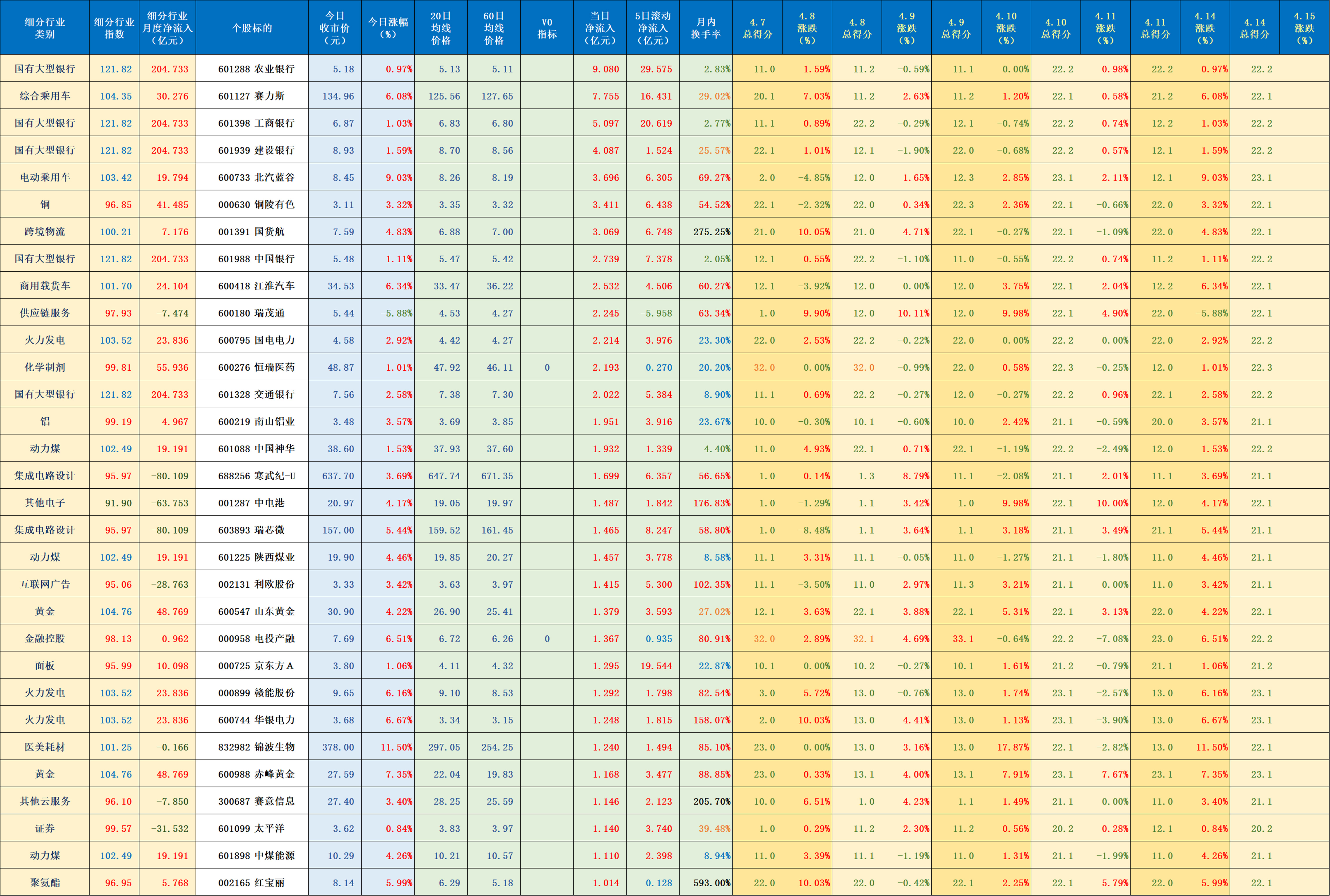This screenshot has height=896, width=1330.
Task: Select the 275.25% turnover rate value
Action: tap(712, 232)
